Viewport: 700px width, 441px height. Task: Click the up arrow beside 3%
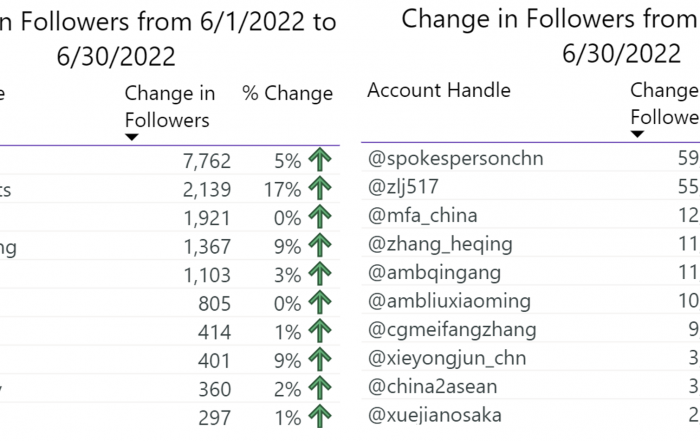click(x=320, y=274)
